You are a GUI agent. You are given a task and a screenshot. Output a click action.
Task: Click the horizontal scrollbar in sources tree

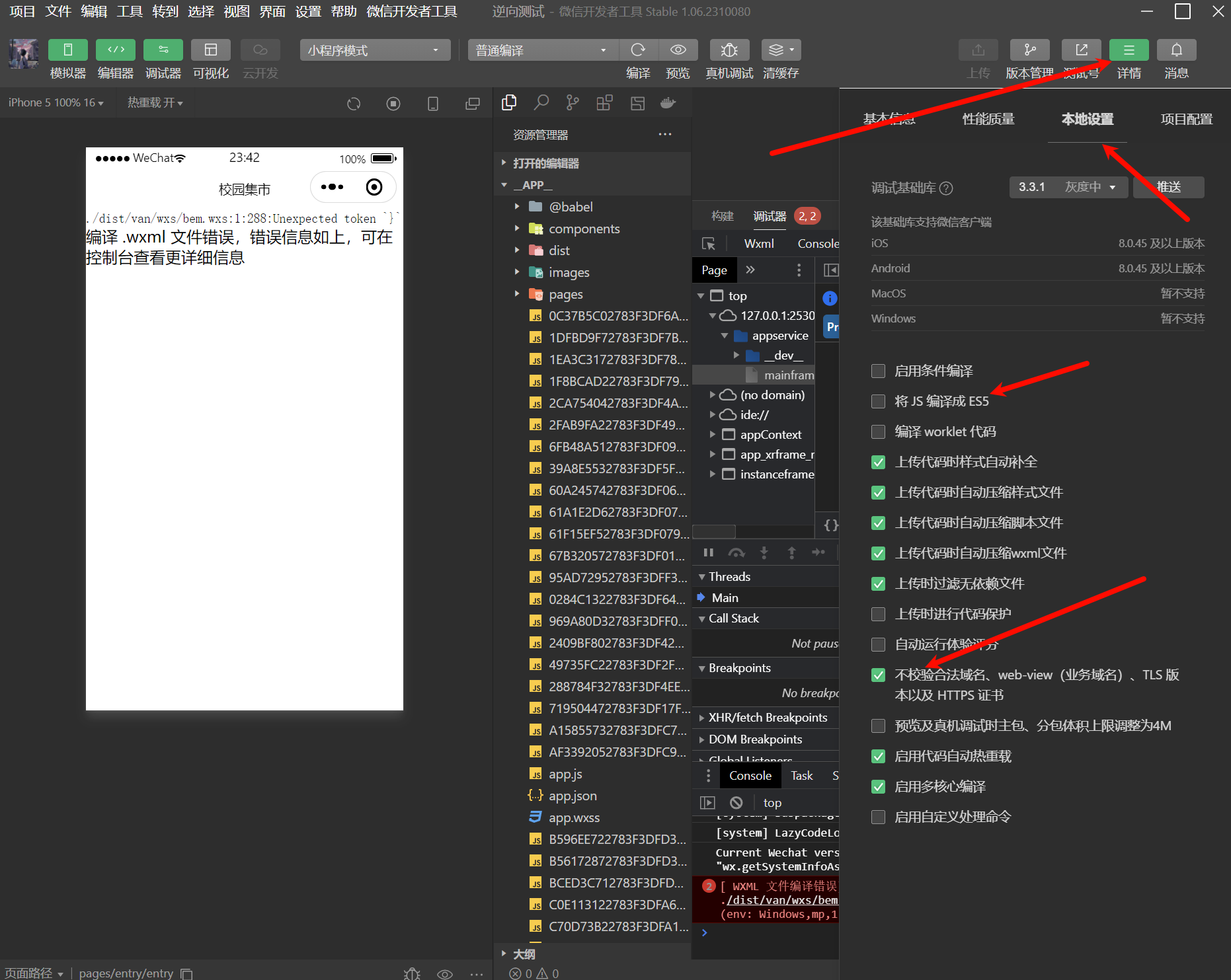pos(714,531)
